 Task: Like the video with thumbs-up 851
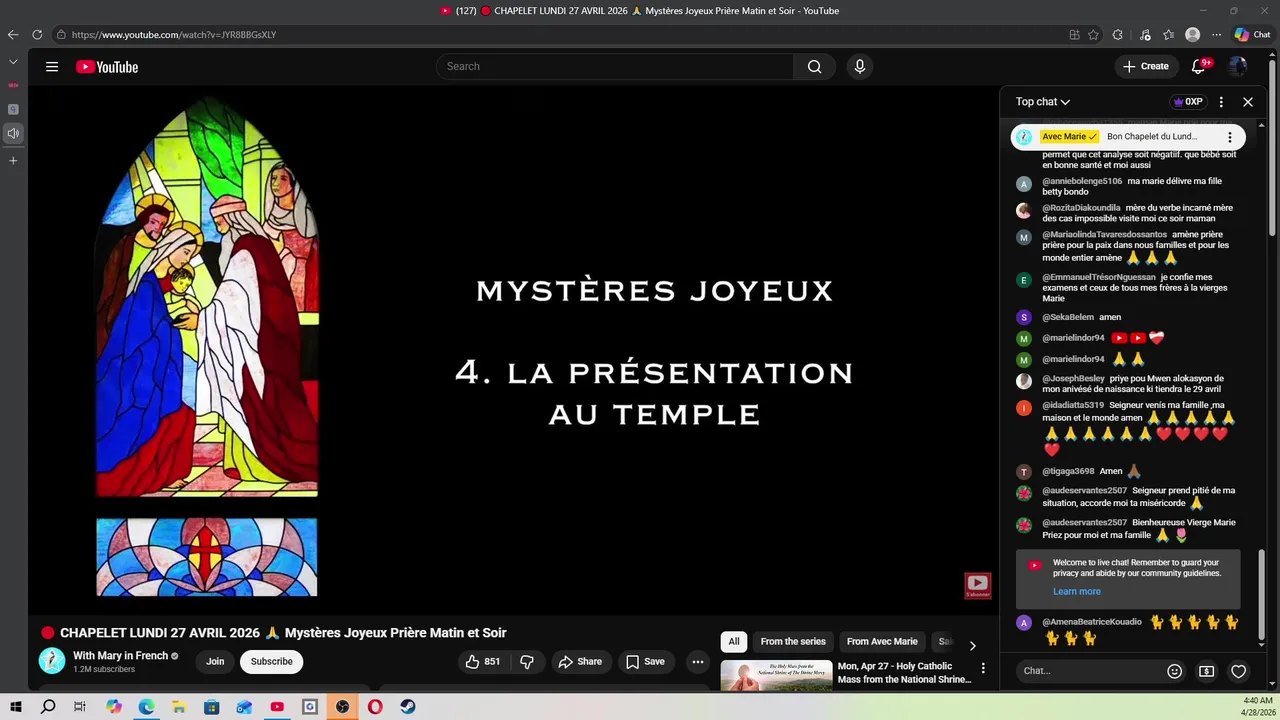pos(482,661)
